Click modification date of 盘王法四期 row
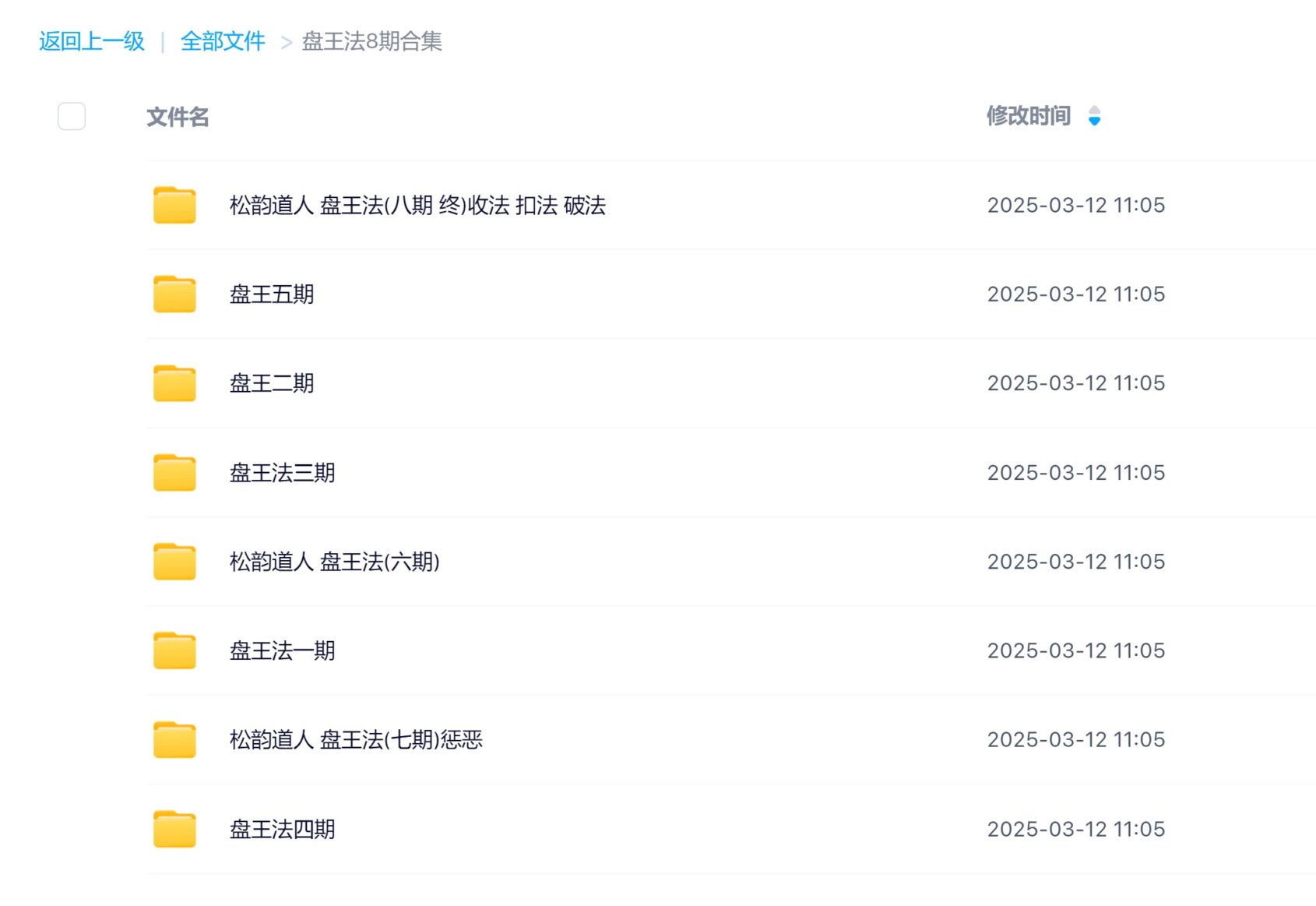 pos(1075,829)
